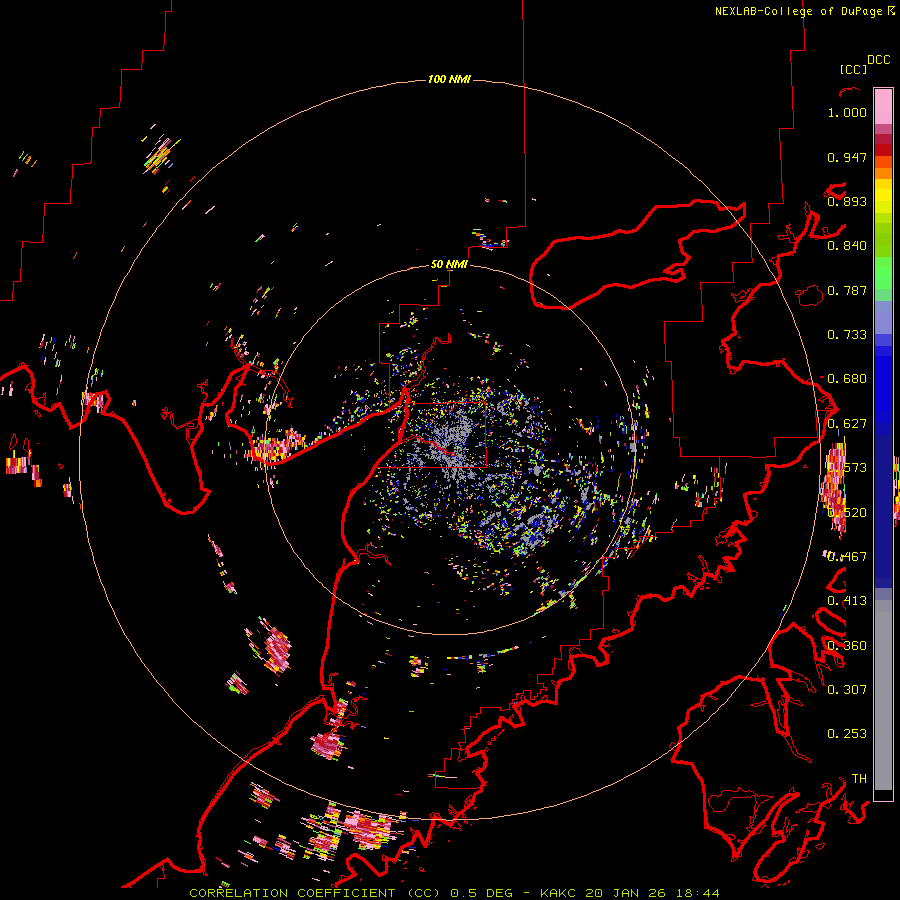Click the 0.413 legend value

point(847,601)
